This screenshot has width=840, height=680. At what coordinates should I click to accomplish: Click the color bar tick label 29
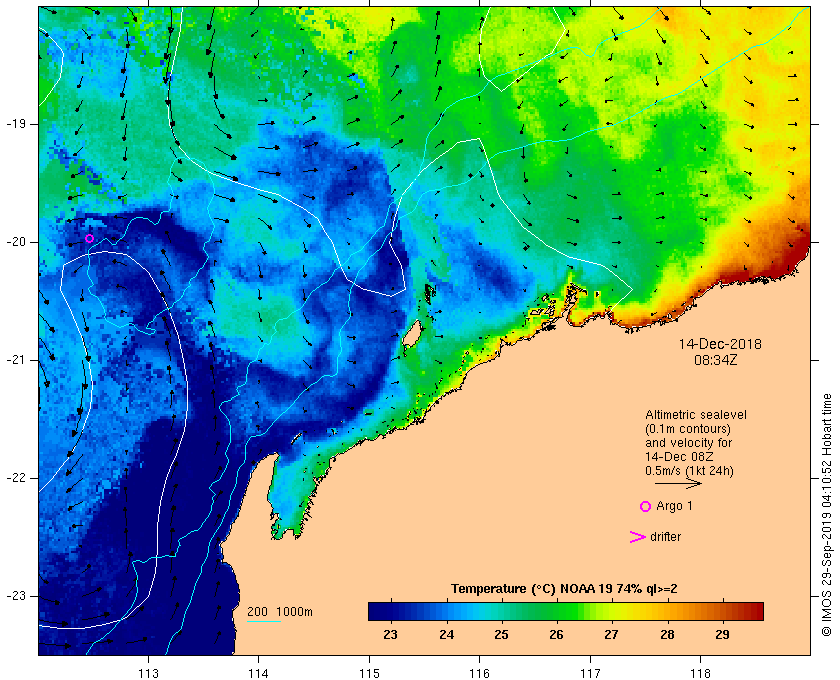tap(722, 635)
